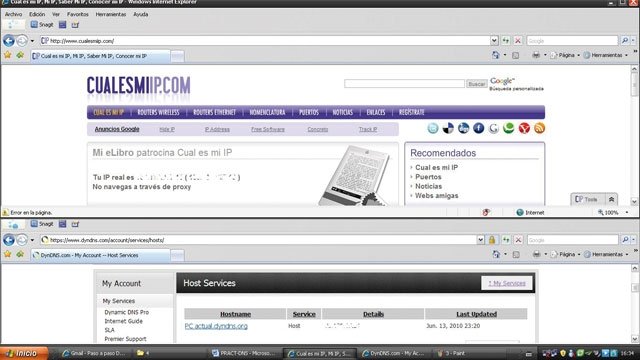This screenshot has height=360, width=640.
Task: Click the red stop button in top browser
Action: pos(518,41)
